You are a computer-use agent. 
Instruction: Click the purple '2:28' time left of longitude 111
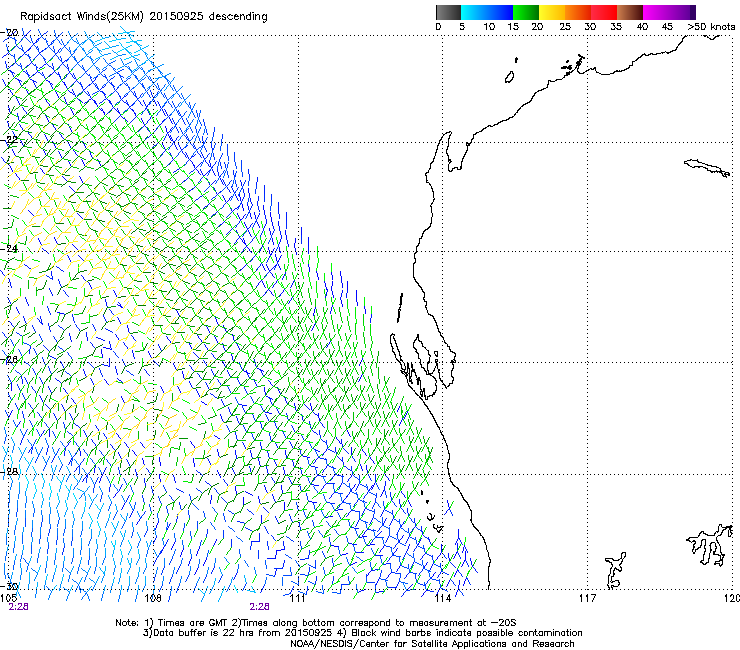coord(260,607)
